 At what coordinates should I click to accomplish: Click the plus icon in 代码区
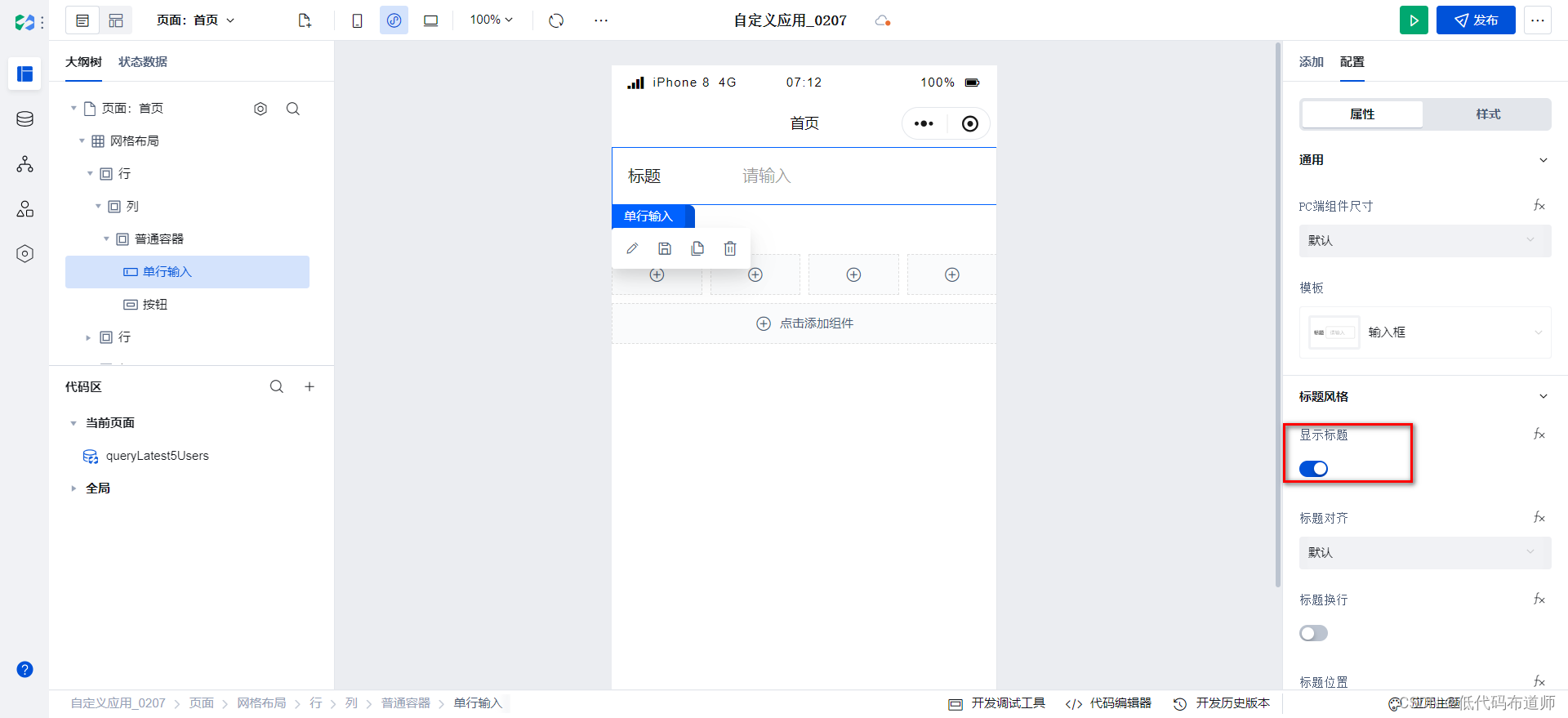310,386
